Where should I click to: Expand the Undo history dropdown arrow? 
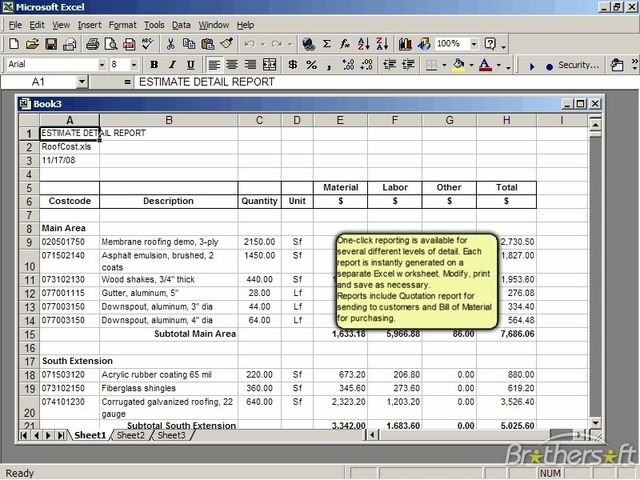[263, 44]
